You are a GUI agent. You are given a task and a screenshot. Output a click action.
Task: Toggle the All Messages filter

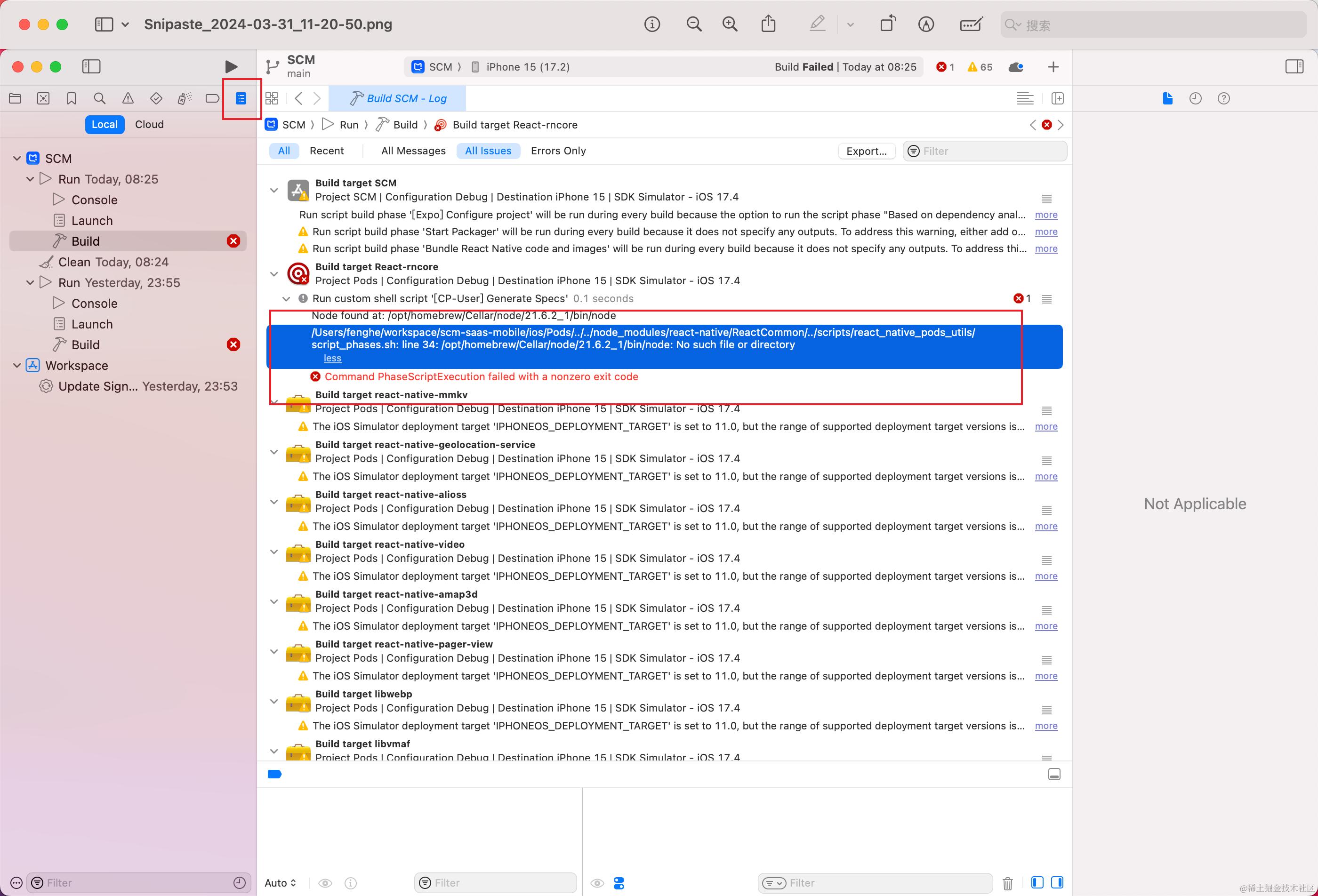(413, 151)
